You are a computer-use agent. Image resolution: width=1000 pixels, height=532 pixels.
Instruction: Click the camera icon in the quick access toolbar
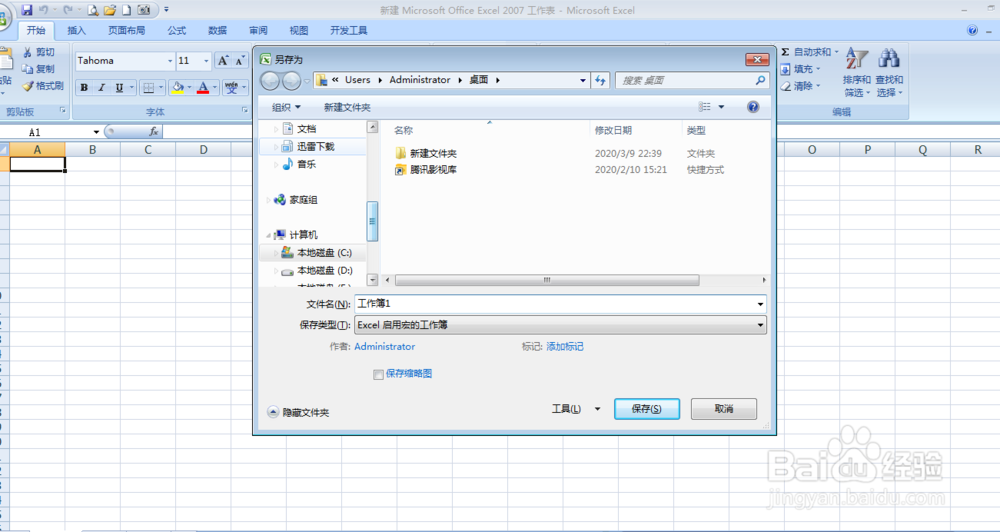pos(144,10)
